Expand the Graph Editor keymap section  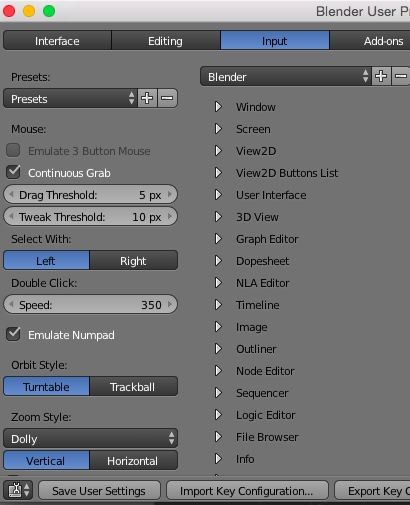(218, 239)
